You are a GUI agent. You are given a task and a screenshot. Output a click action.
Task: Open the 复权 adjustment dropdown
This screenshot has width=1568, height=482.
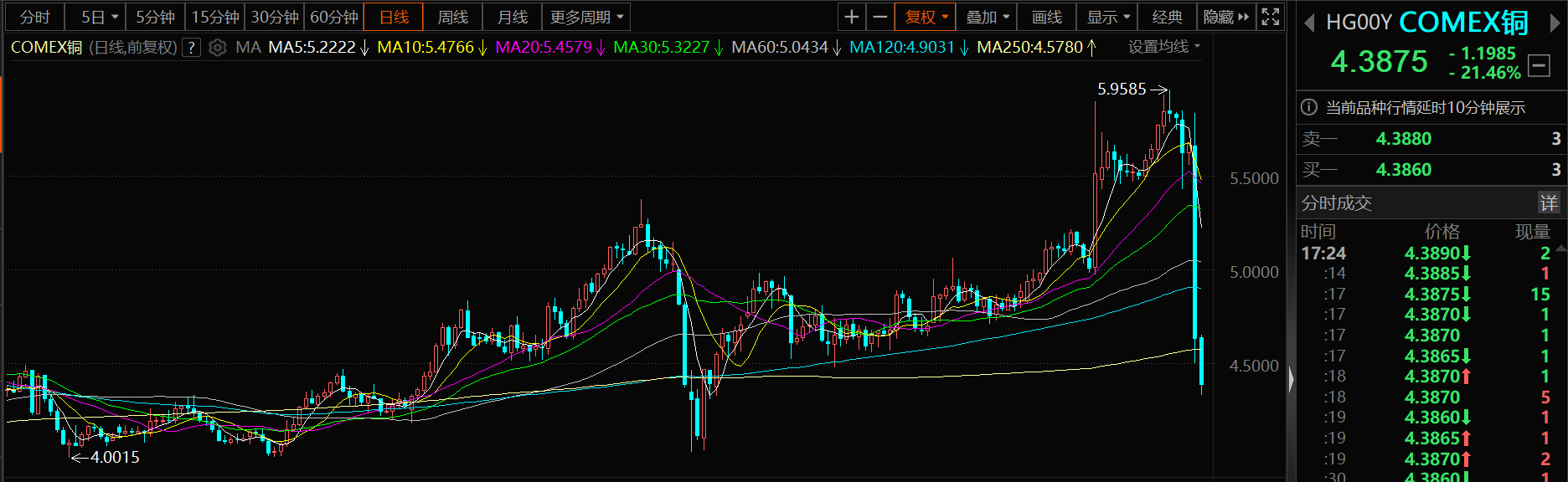926,17
